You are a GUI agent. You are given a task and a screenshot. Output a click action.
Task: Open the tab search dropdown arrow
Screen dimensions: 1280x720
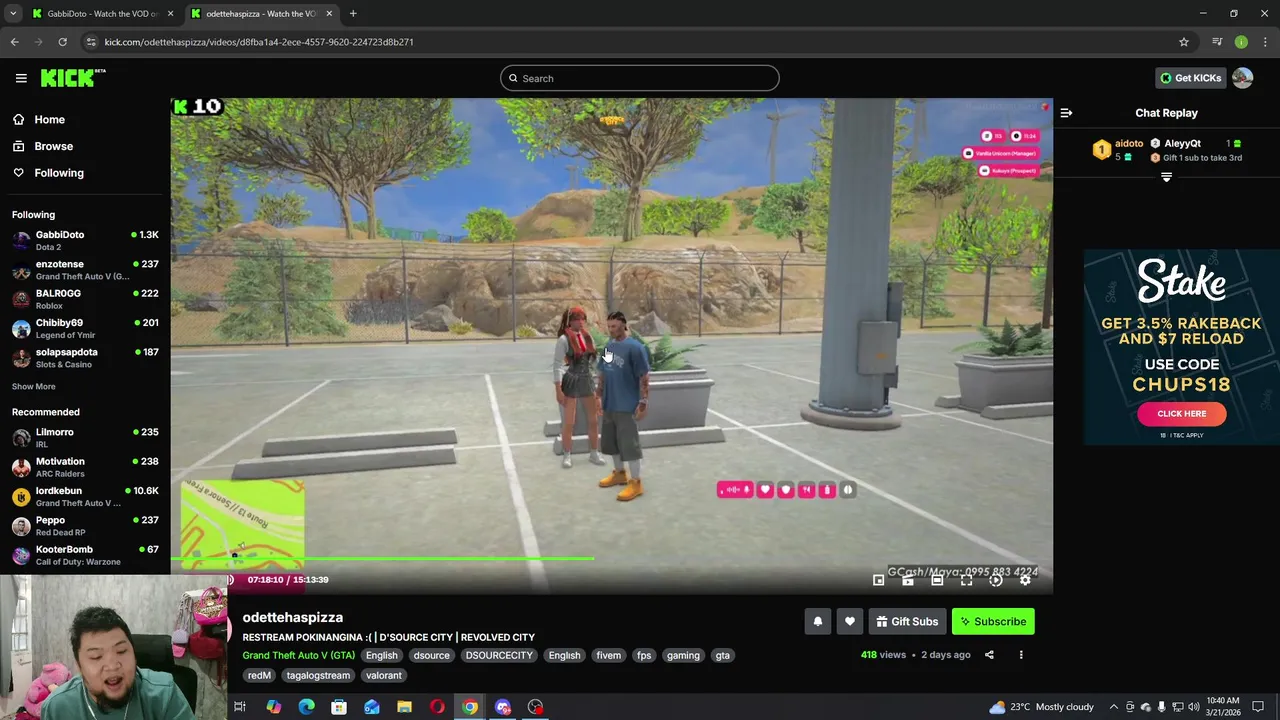(x=13, y=14)
